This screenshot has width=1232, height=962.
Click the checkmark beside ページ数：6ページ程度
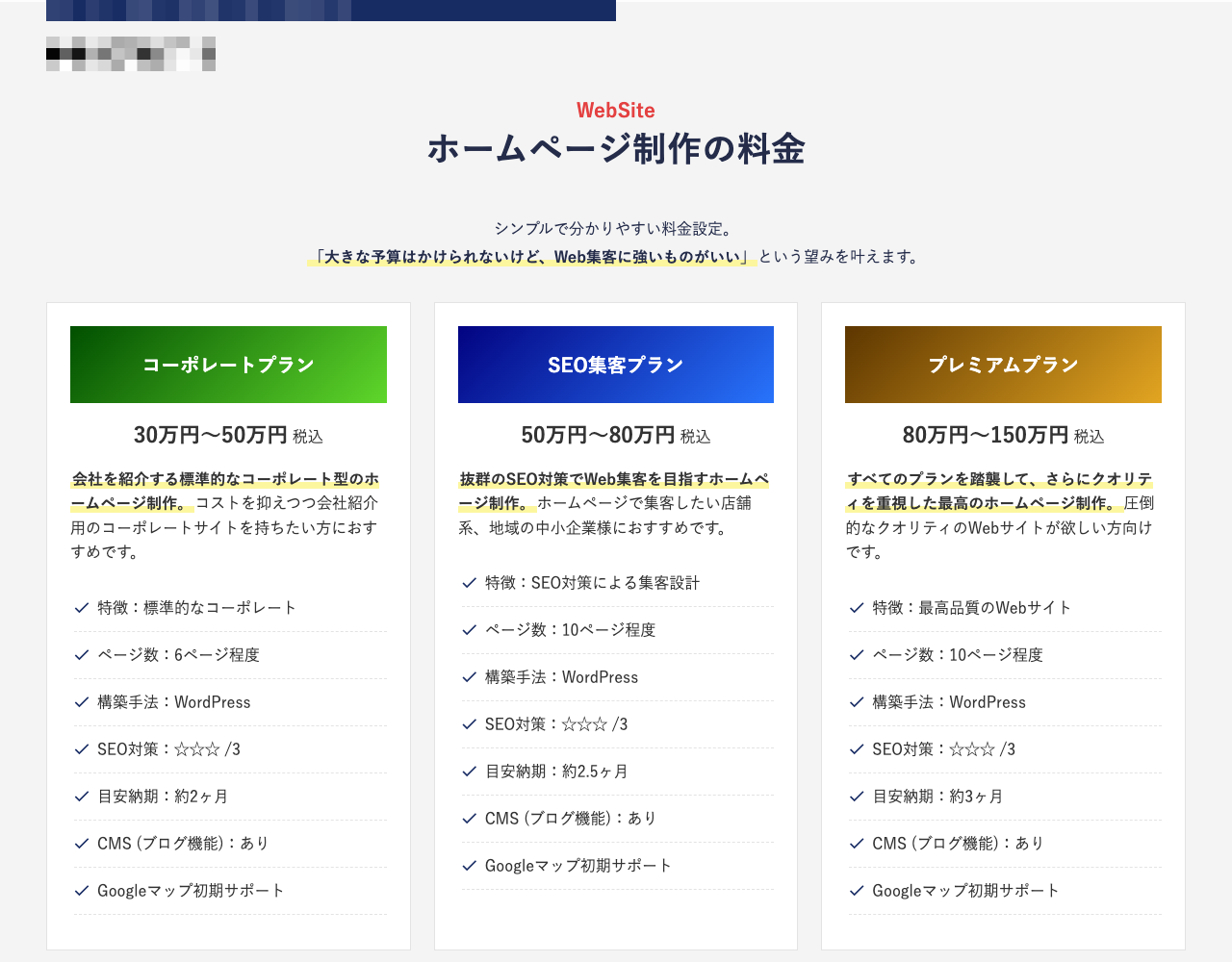(x=82, y=655)
